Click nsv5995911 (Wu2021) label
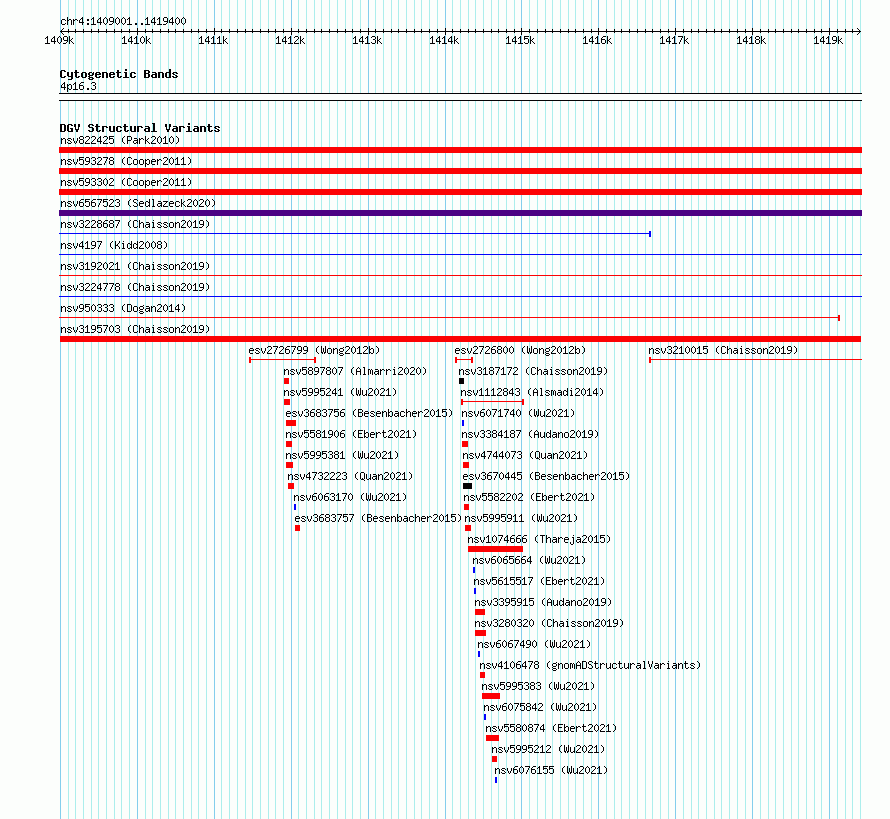Screen dimensions: 890x819 [521, 518]
